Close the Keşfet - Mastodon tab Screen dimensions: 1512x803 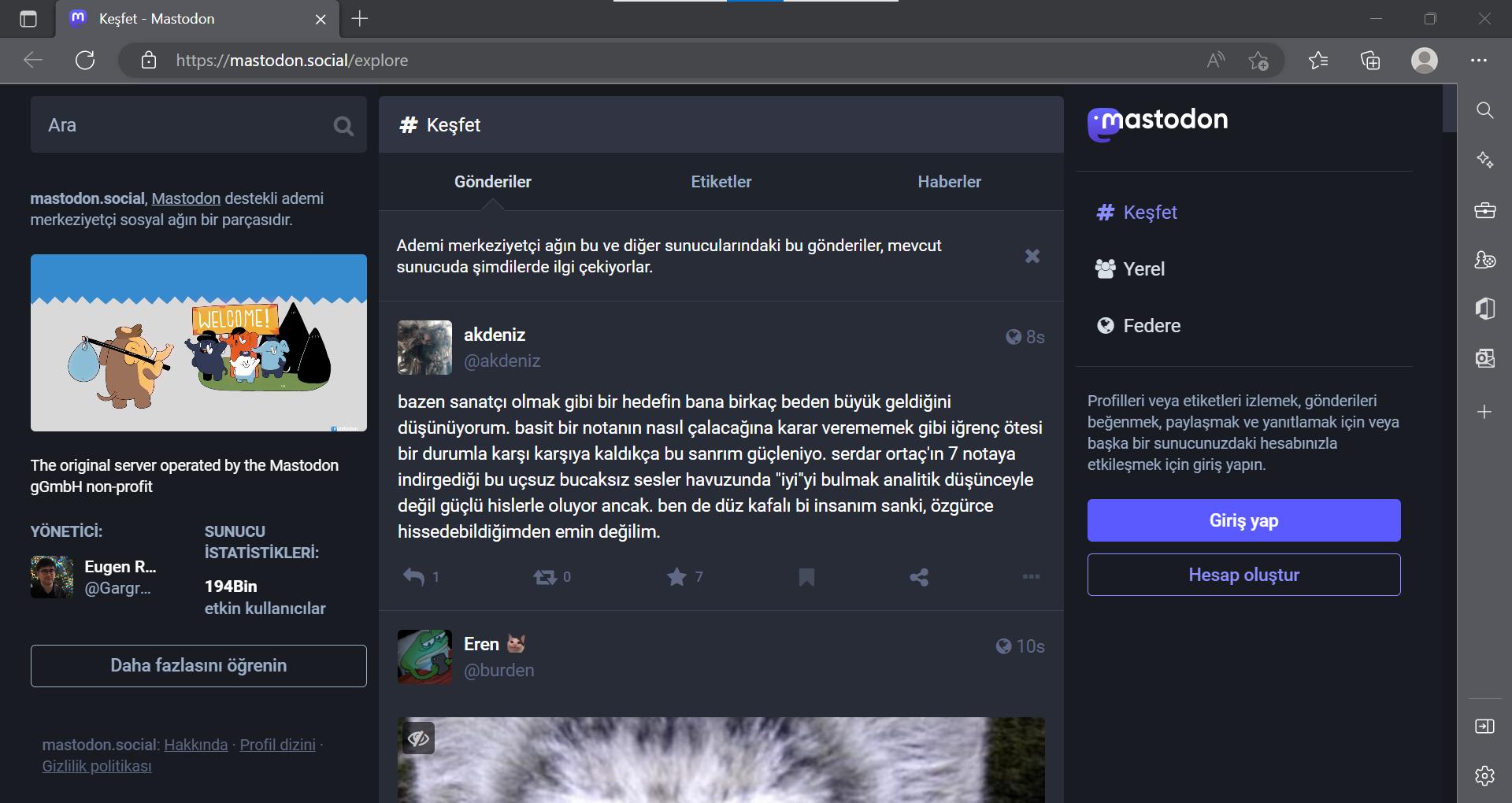[321, 19]
